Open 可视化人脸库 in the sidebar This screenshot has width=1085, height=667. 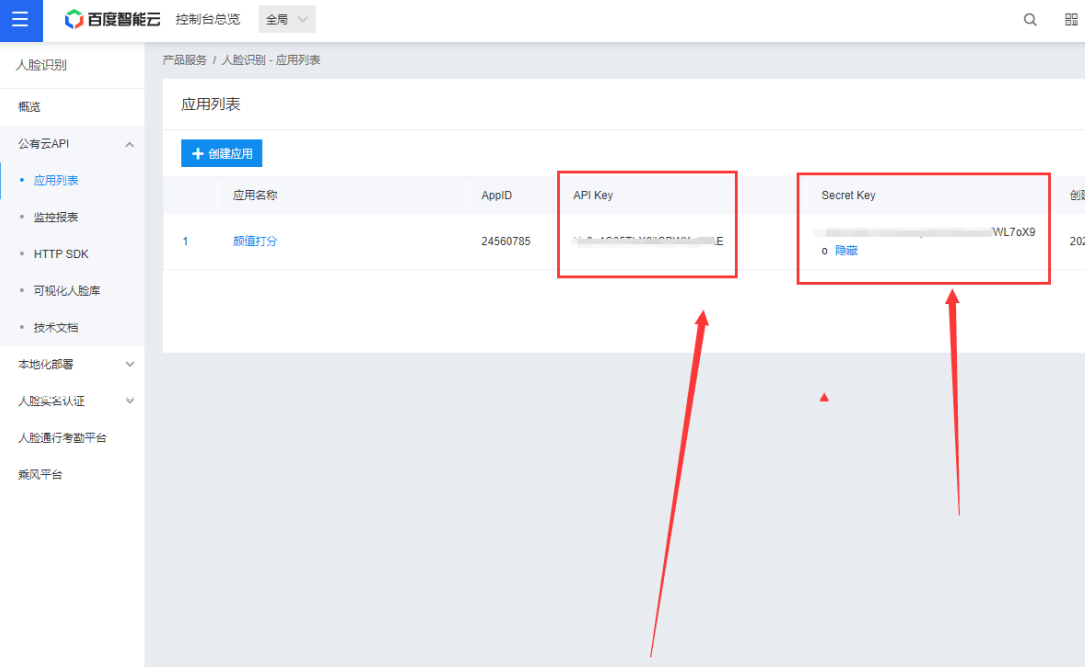pyautogui.click(x=67, y=291)
